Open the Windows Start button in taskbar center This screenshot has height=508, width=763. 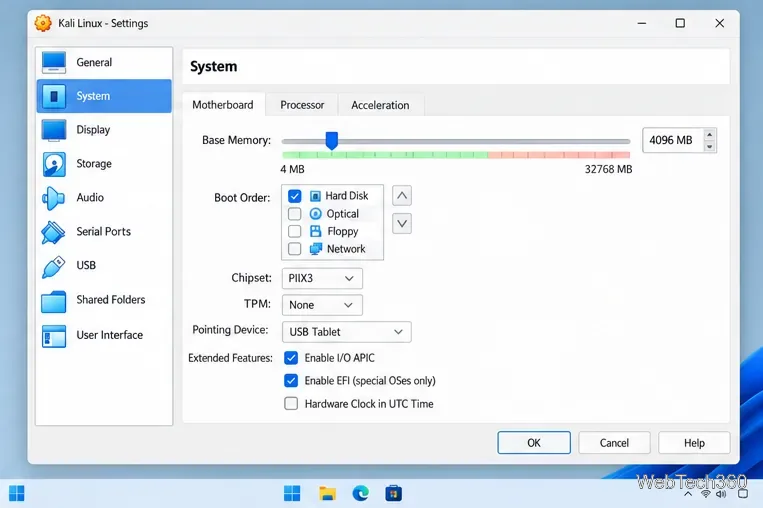[x=292, y=493]
